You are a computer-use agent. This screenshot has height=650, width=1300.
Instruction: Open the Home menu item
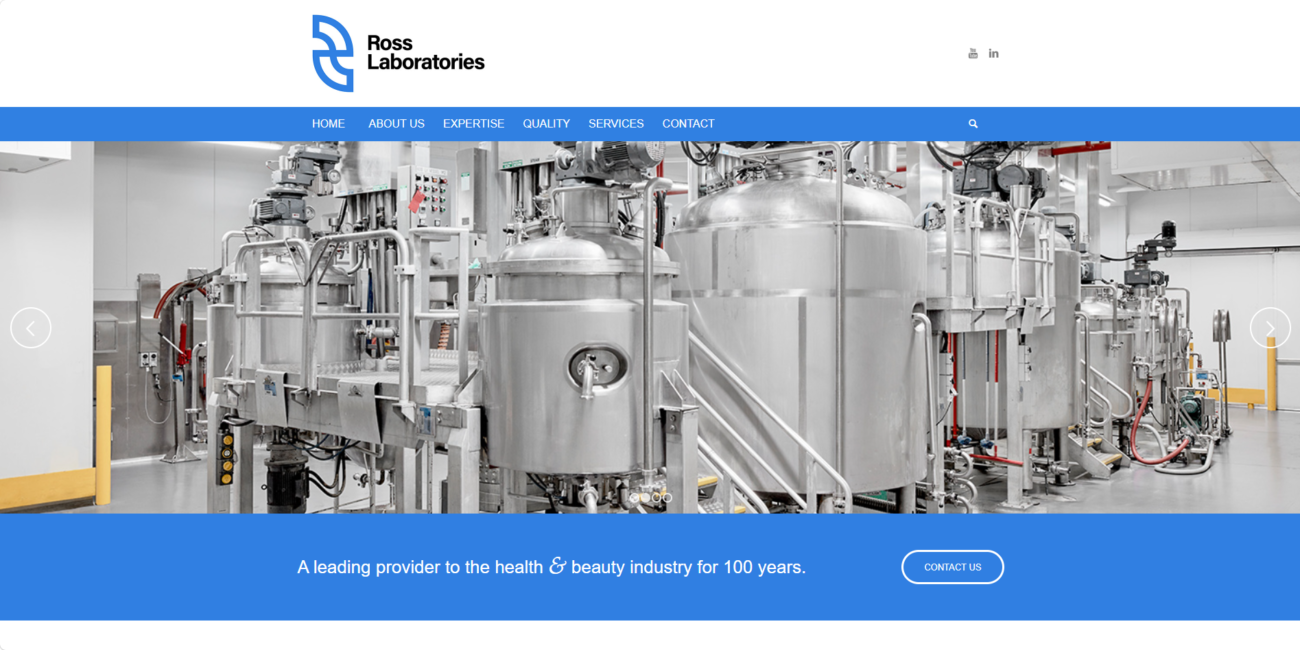328,124
